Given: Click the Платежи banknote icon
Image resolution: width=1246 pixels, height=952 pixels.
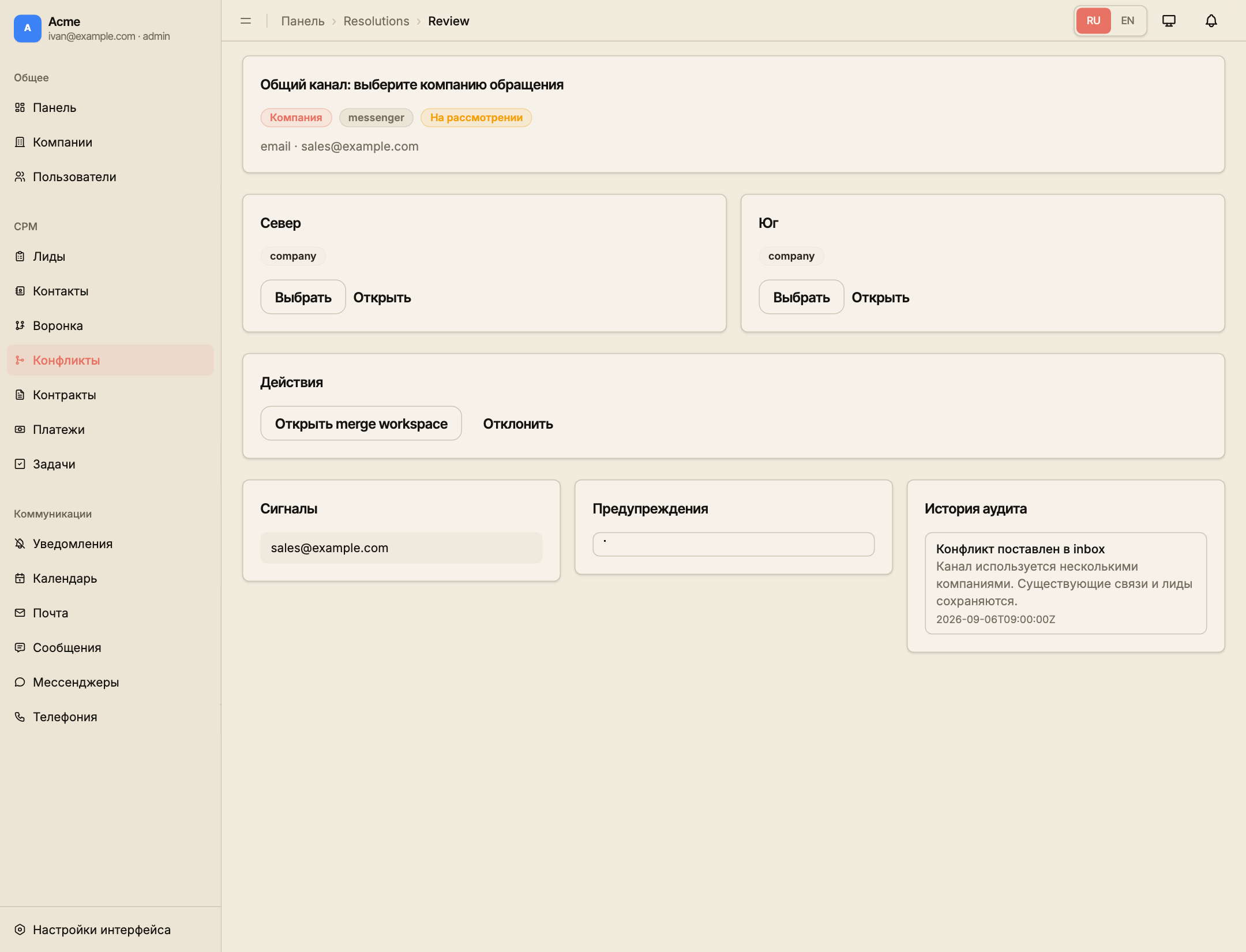Looking at the screenshot, I should pyautogui.click(x=20, y=429).
